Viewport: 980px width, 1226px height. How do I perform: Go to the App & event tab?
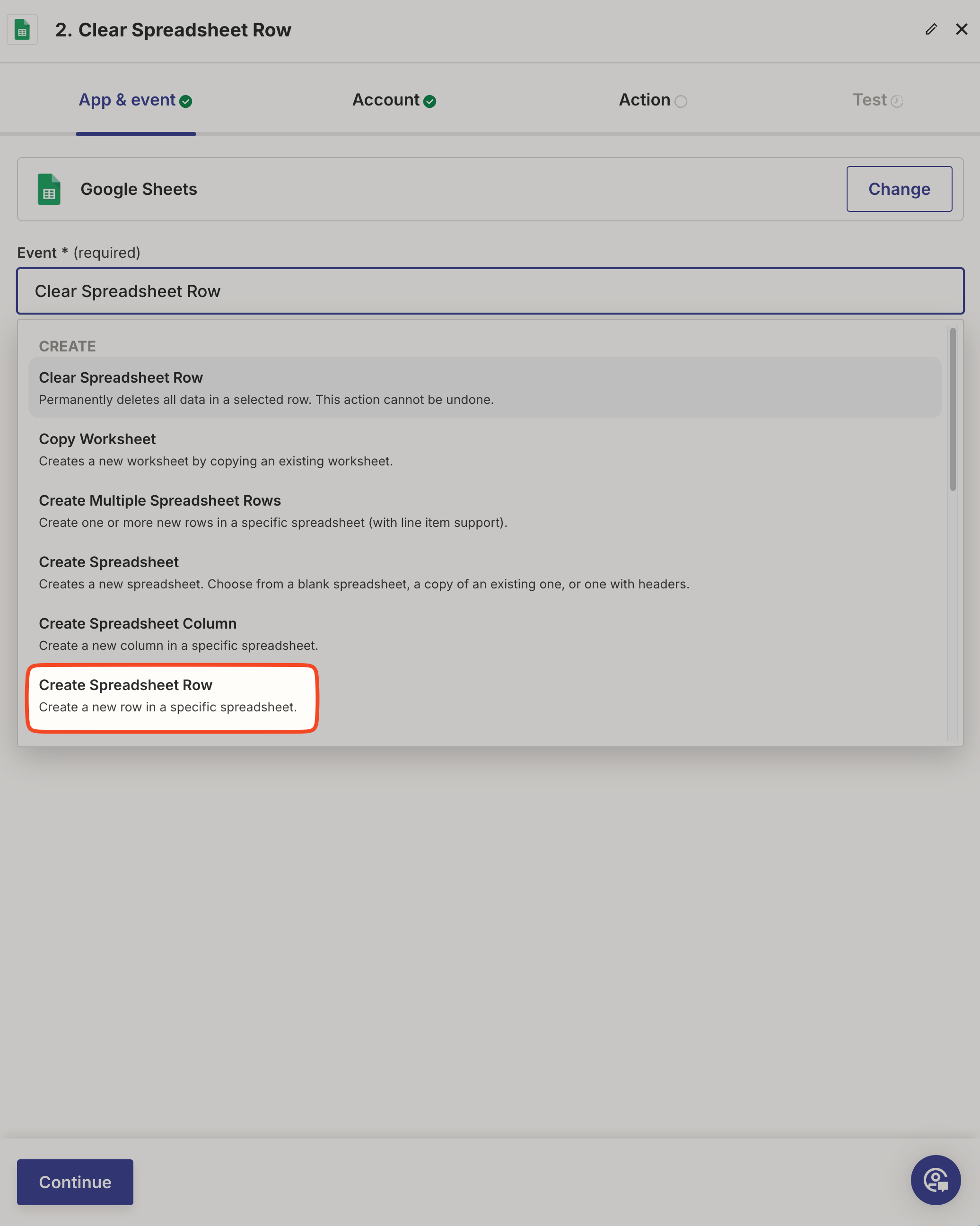click(127, 100)
